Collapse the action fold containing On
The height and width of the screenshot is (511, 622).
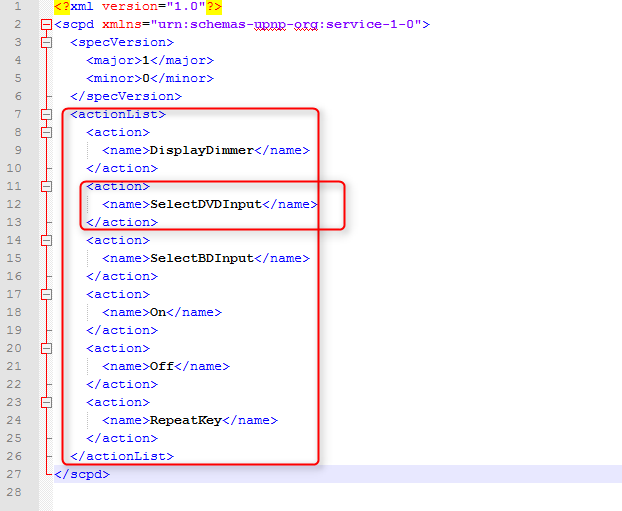click(46, 294)
